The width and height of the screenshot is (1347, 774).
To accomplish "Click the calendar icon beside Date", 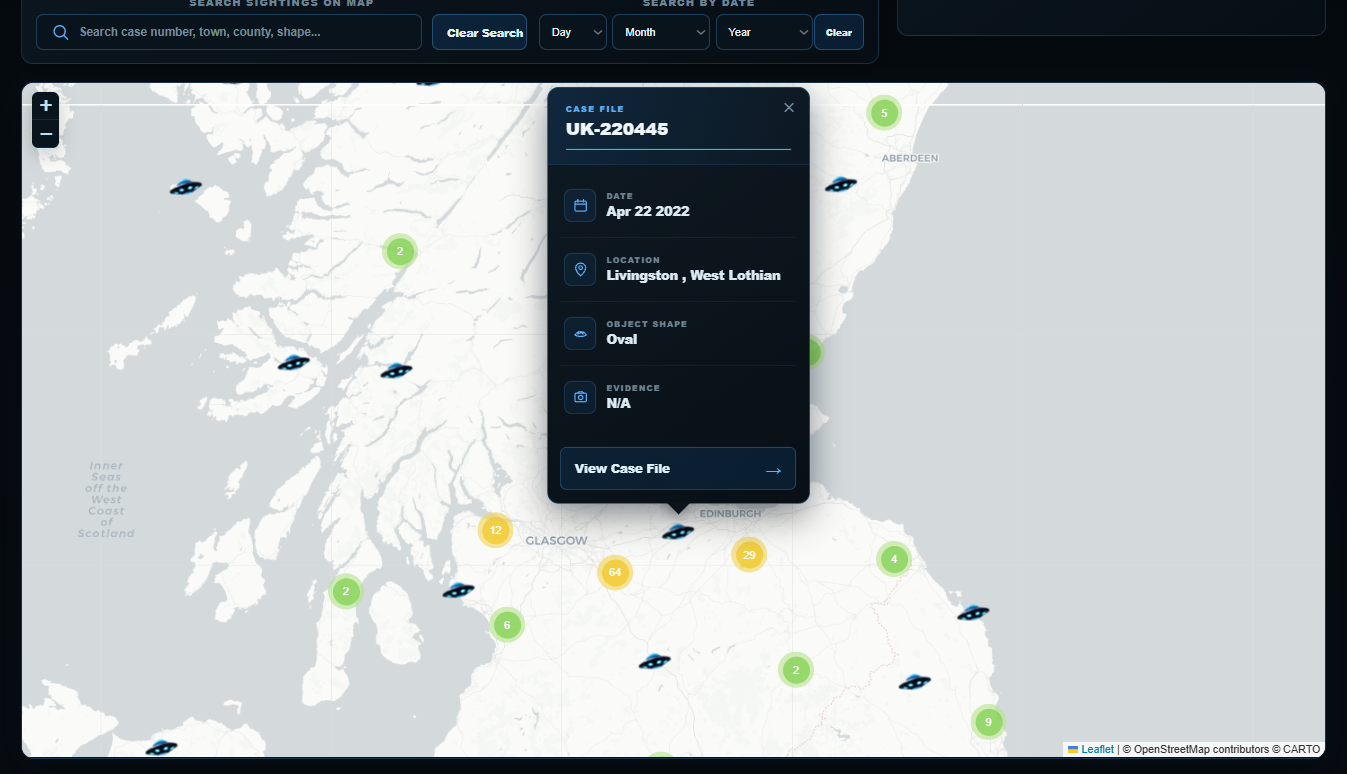I will (580, 205).
